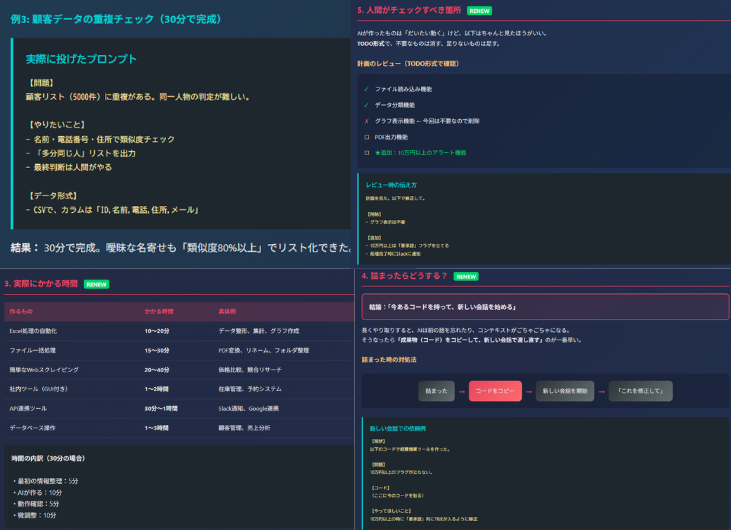Click the heading 3. 実際にかかる時間
The image size is (731, 530).
[x=41, y=284]
